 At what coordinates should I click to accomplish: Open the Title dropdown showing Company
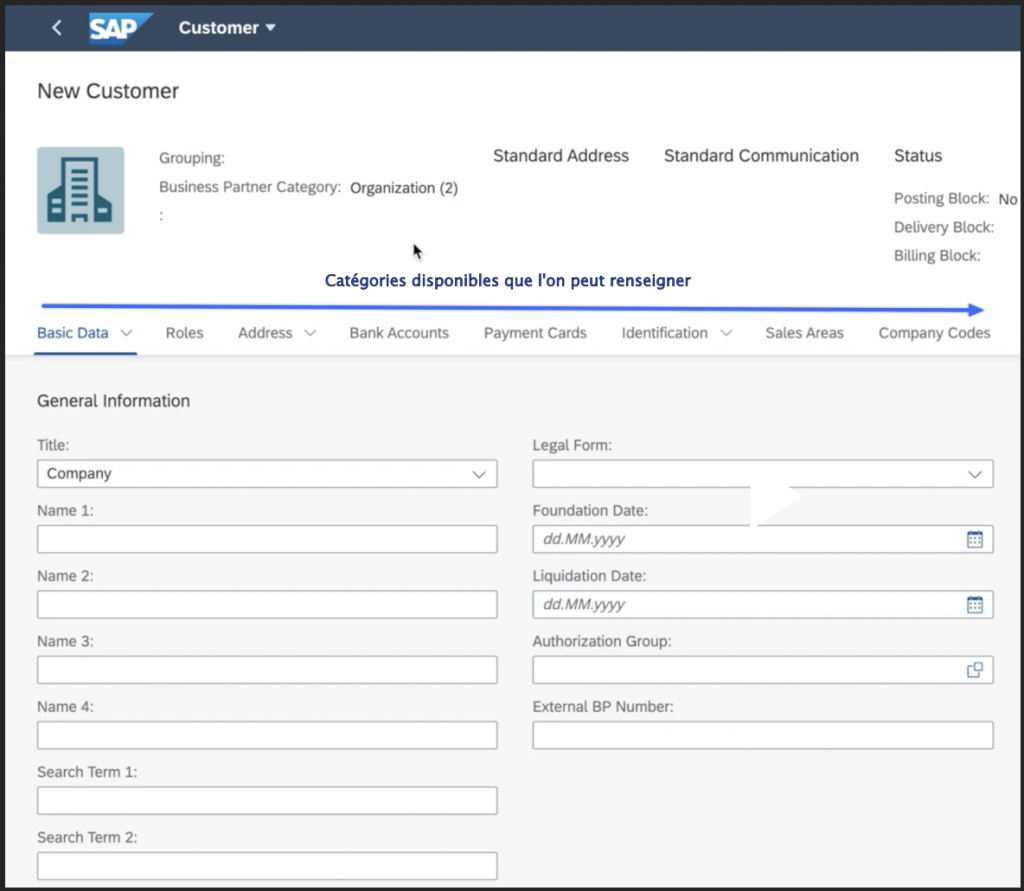pos(267,474)
